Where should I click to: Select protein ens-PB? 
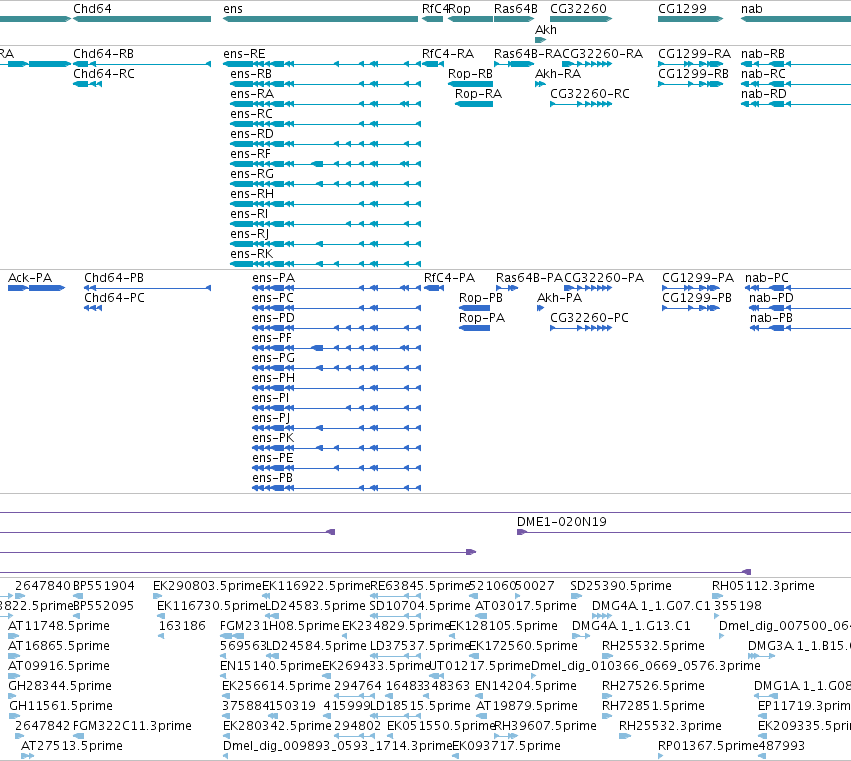pos(272,479)
